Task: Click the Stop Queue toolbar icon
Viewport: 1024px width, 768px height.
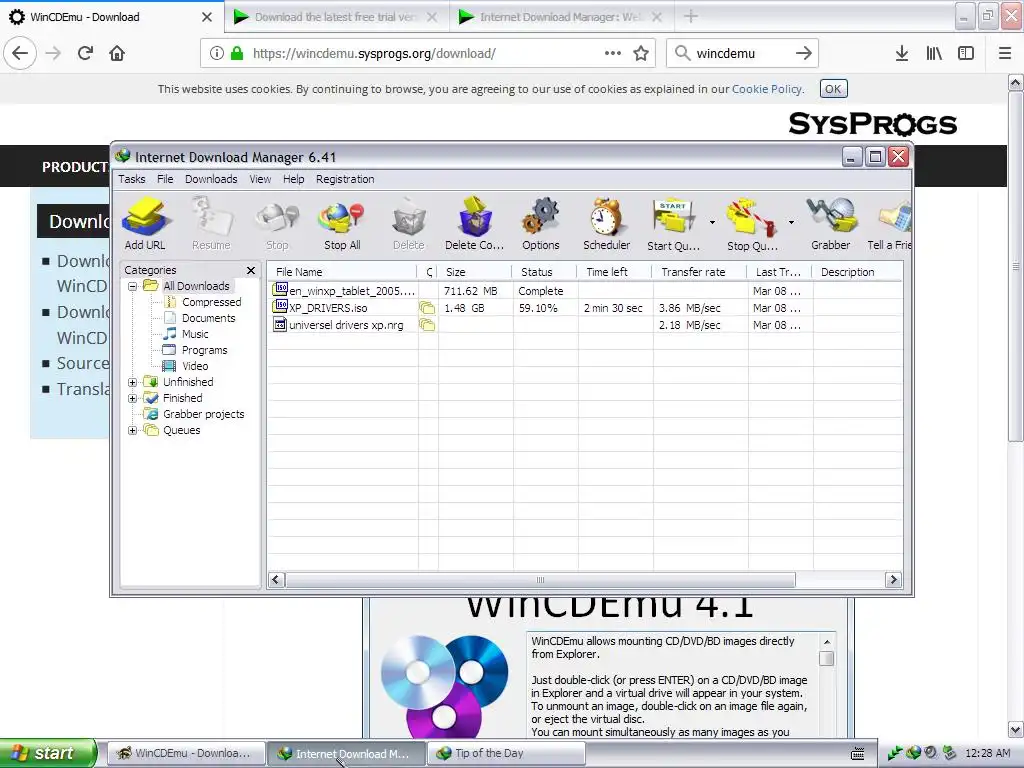Action: point(752,224)
